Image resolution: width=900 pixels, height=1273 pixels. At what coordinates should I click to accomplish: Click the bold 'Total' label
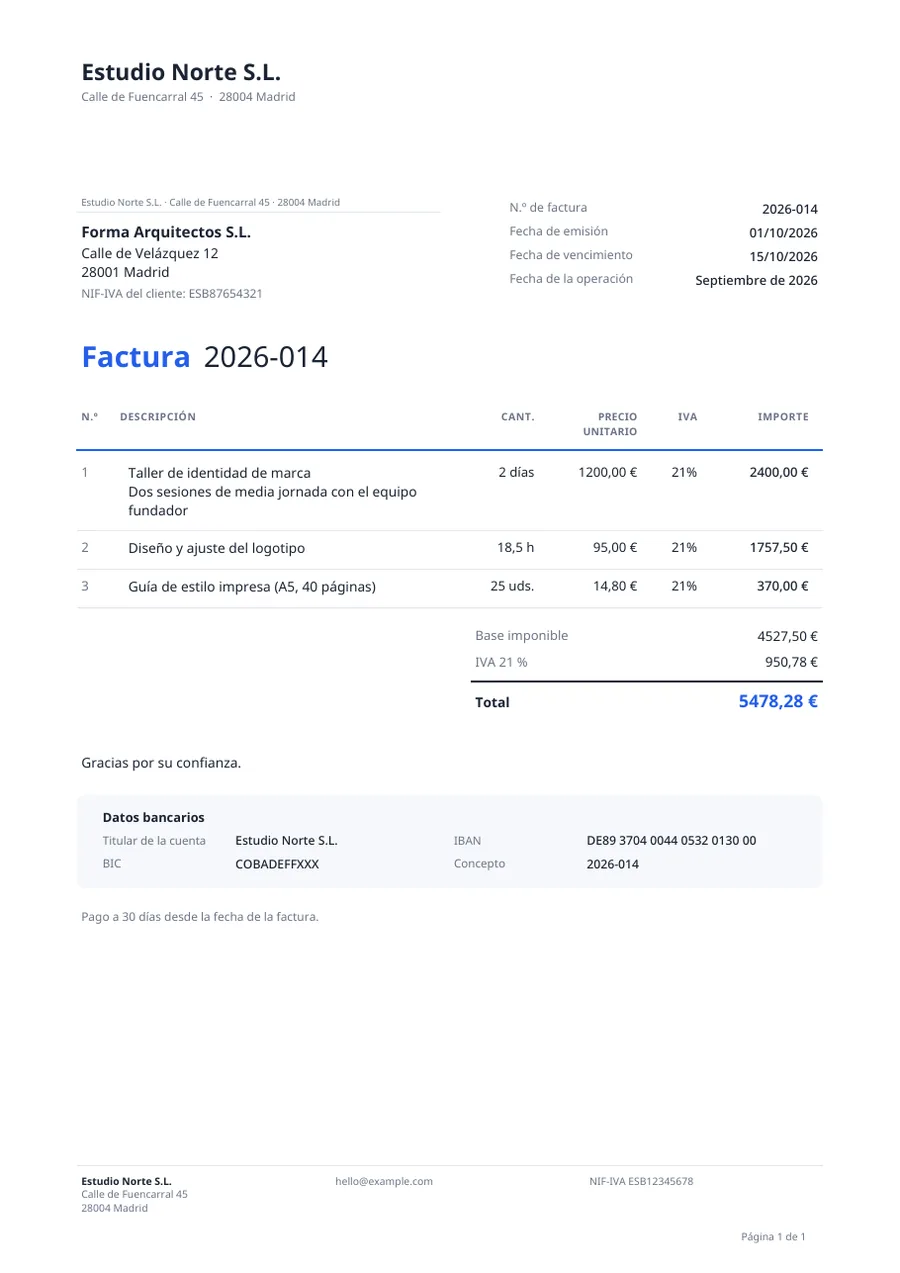pyautogui.click(x=492, y=703)
